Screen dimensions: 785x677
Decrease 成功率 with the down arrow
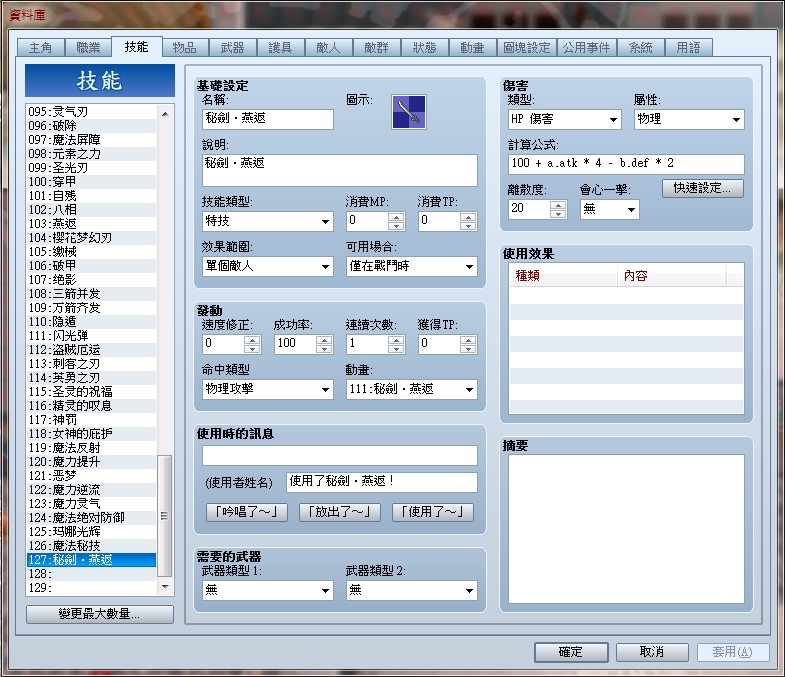(324, 349)
